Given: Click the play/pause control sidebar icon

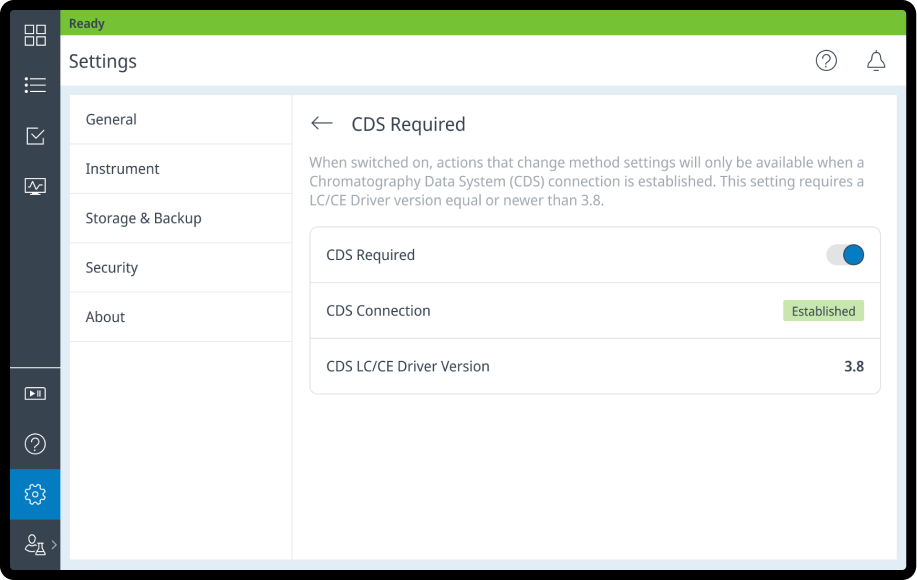Looking at the screenshot, I should pos(35,394).
